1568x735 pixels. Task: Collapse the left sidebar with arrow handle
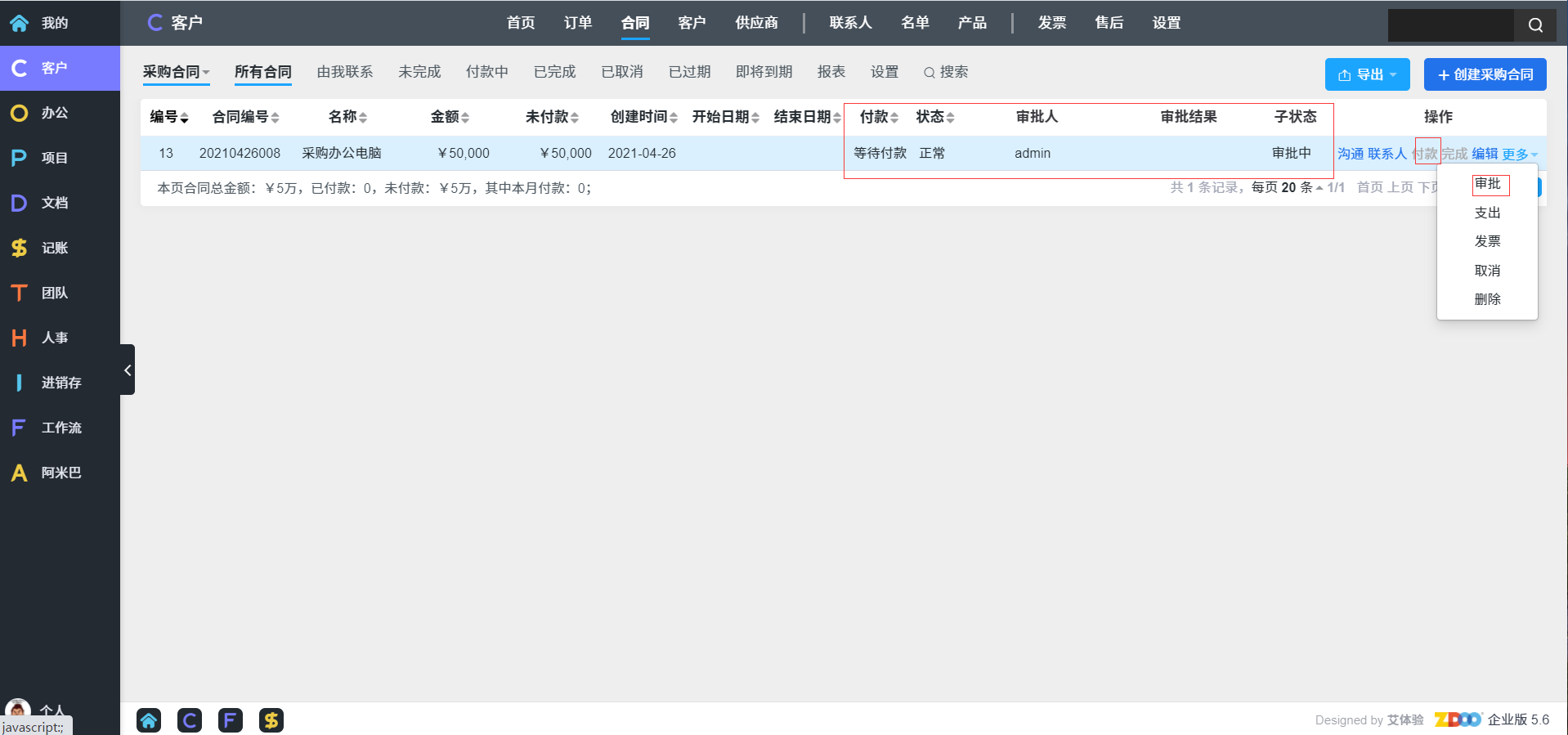point(128,370)
